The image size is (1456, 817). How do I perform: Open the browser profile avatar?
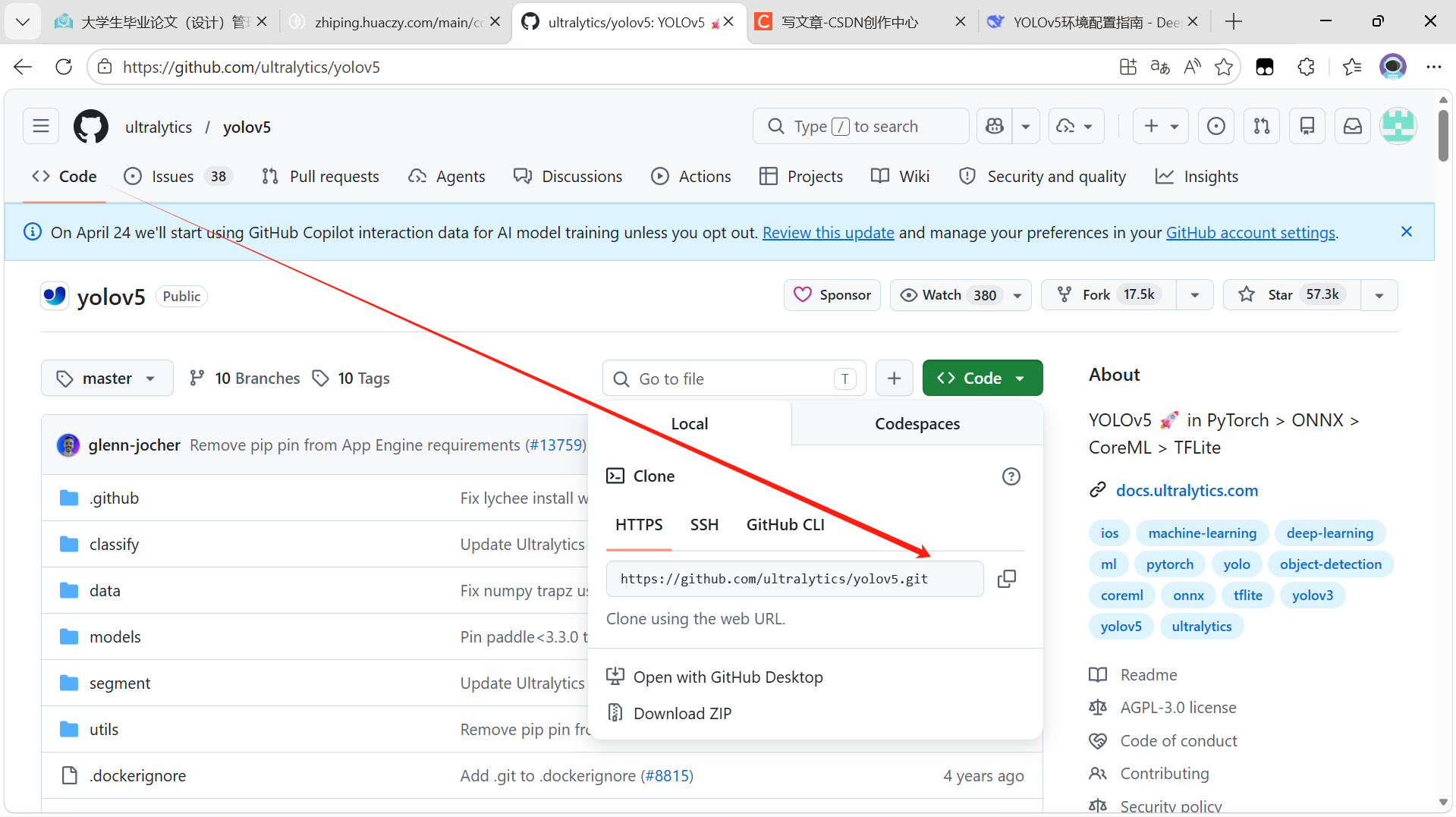1392,67
